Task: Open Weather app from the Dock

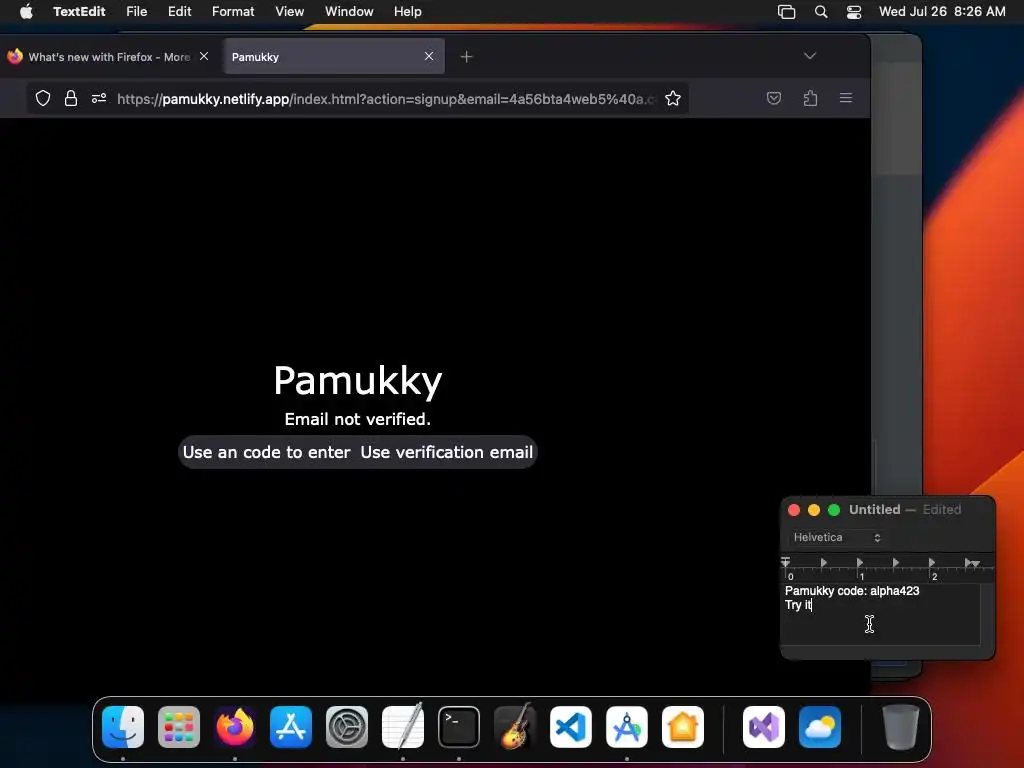Action: pyautogui.click(x=820, y=727)
